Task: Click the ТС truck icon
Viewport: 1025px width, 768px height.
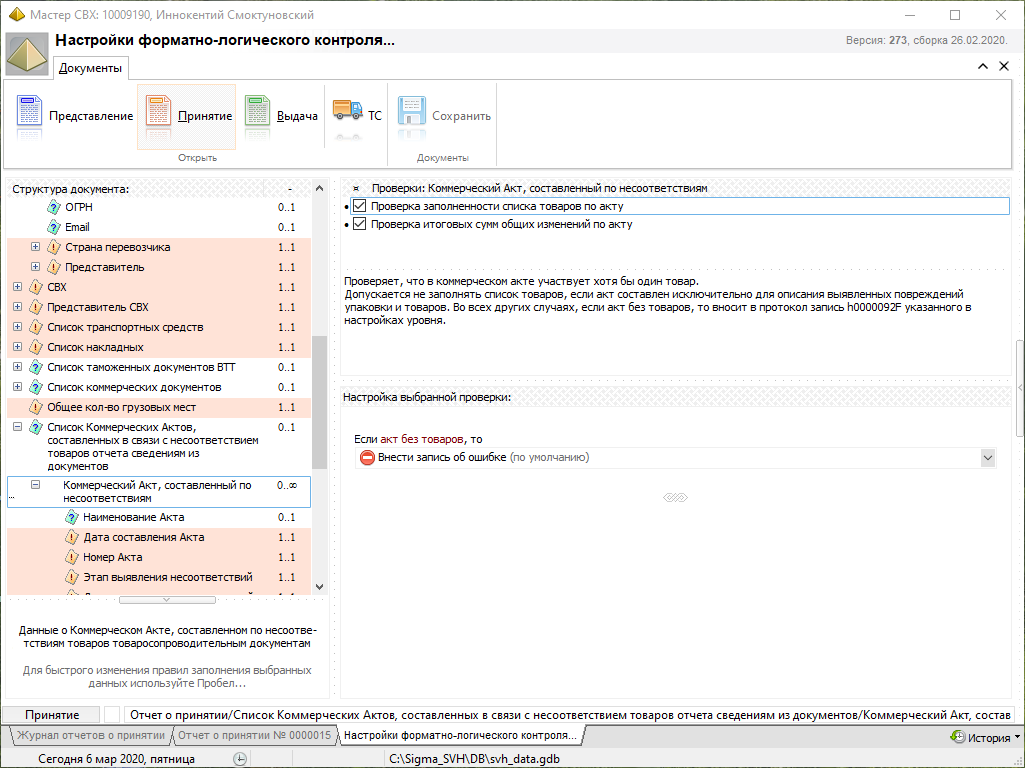Action: click(347, 111)
